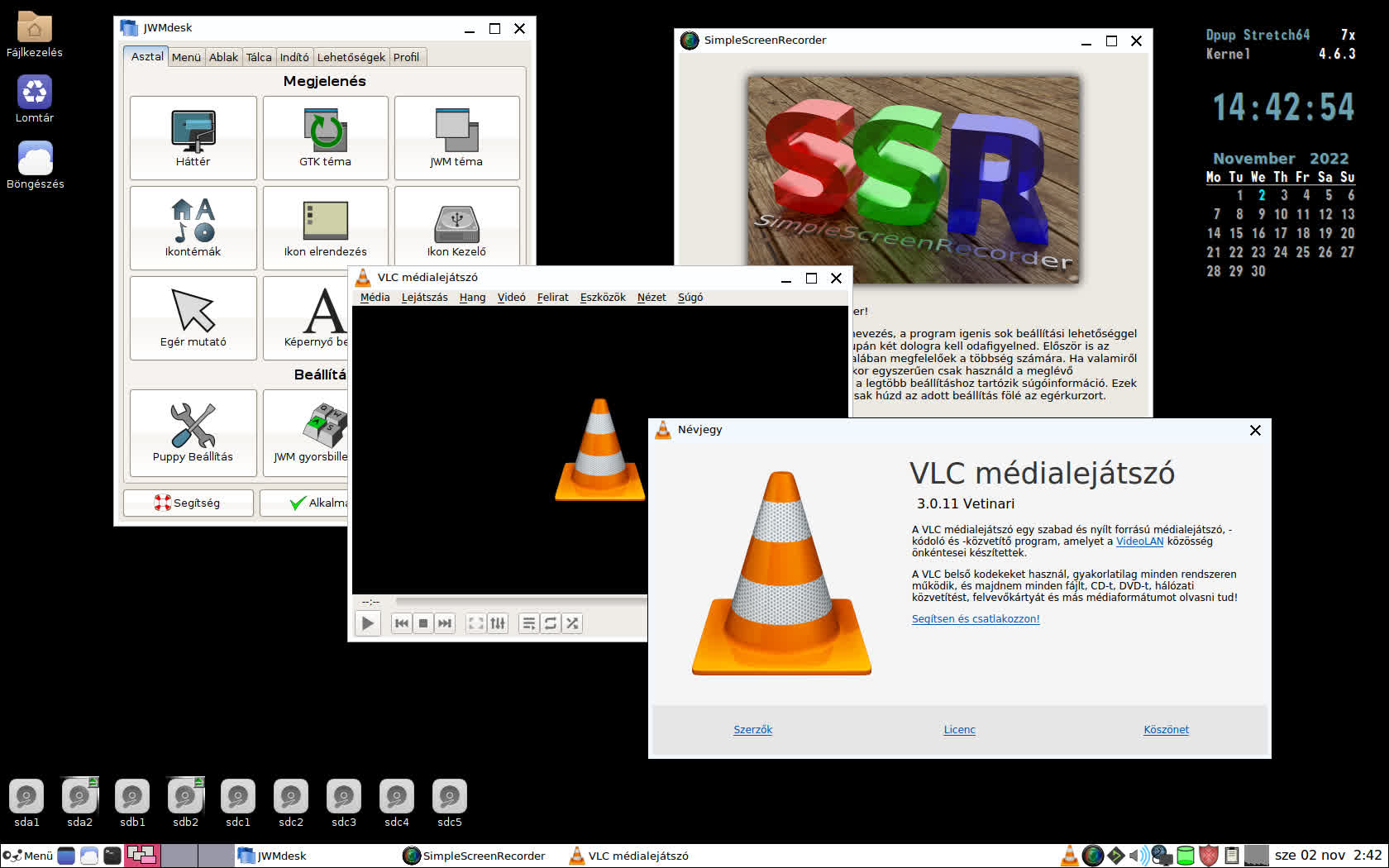Click volume speaker tray icon
Image resolution: width=1389 pixels, height=868 pixels.
click(1138, 856)
